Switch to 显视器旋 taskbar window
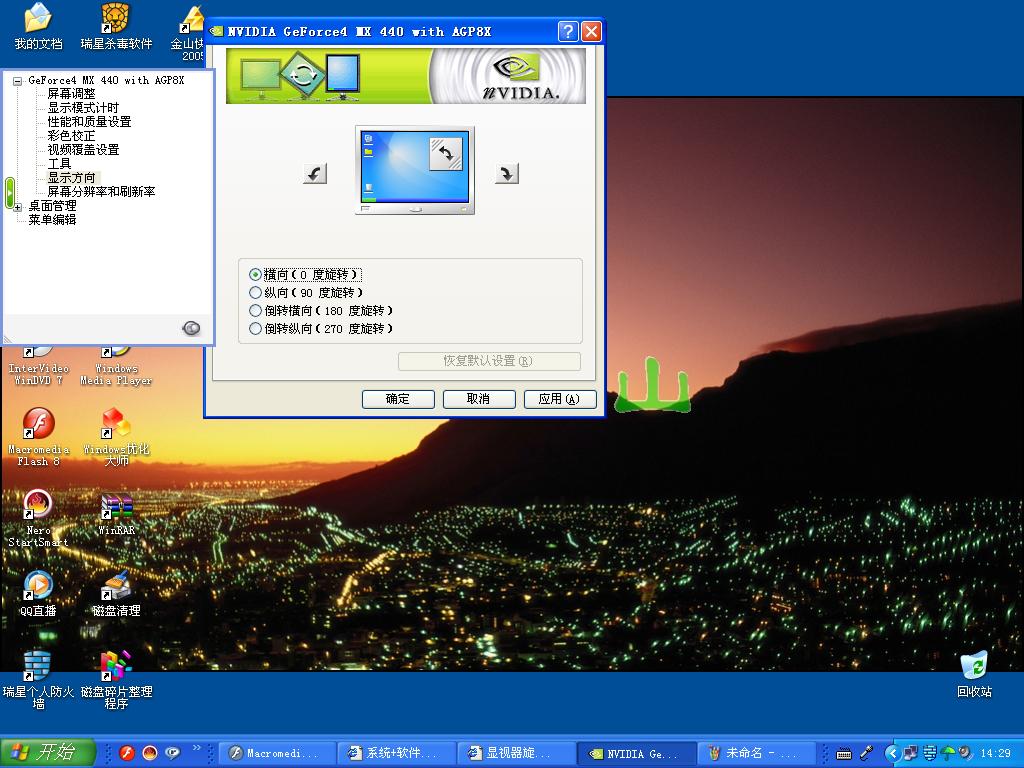1024x768 pixels. (517, 754)
